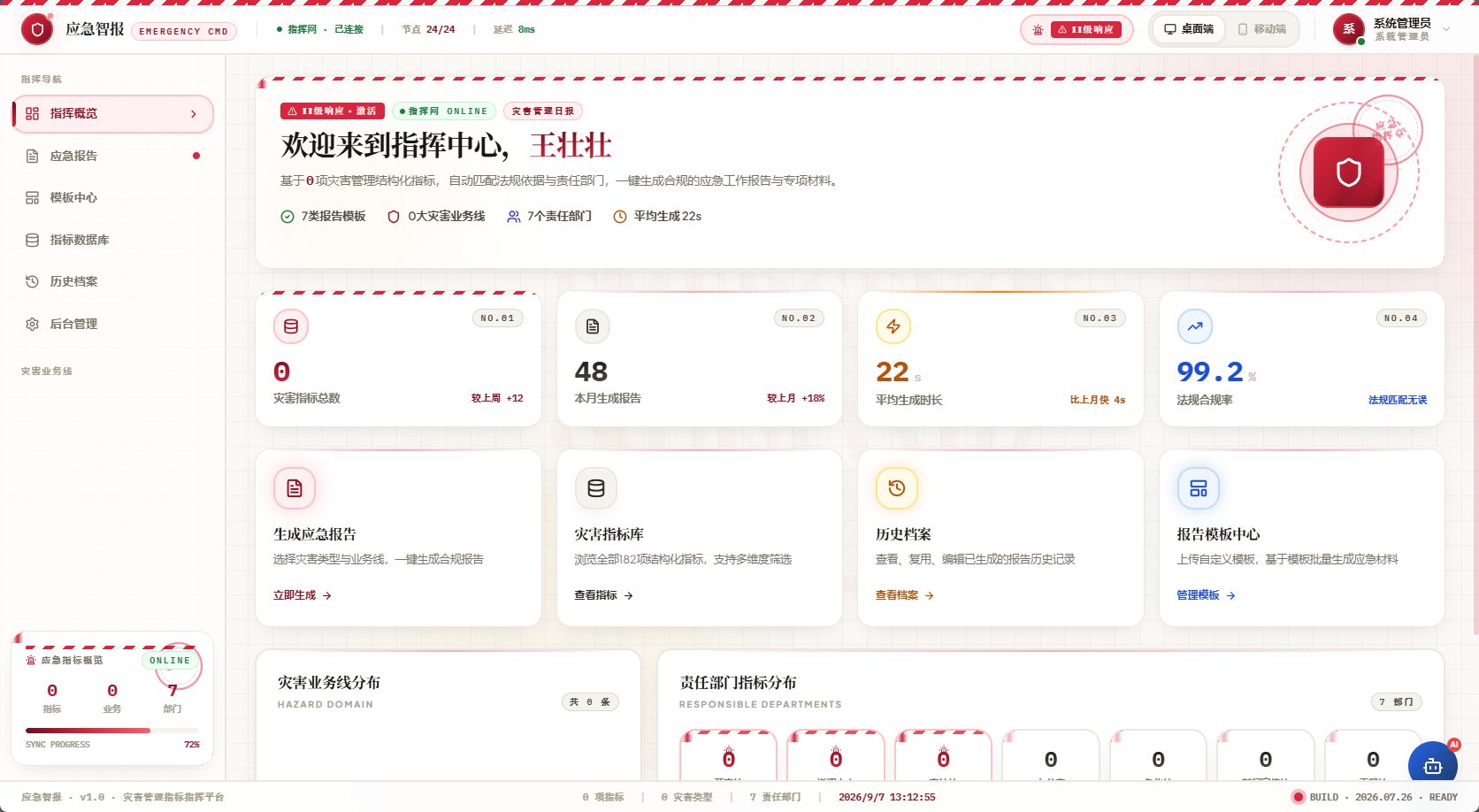The image size is (1479, 812).
Task: Click the people icon next to 7个责任部门
Action: pyautogui.click(x=513, y=217)
